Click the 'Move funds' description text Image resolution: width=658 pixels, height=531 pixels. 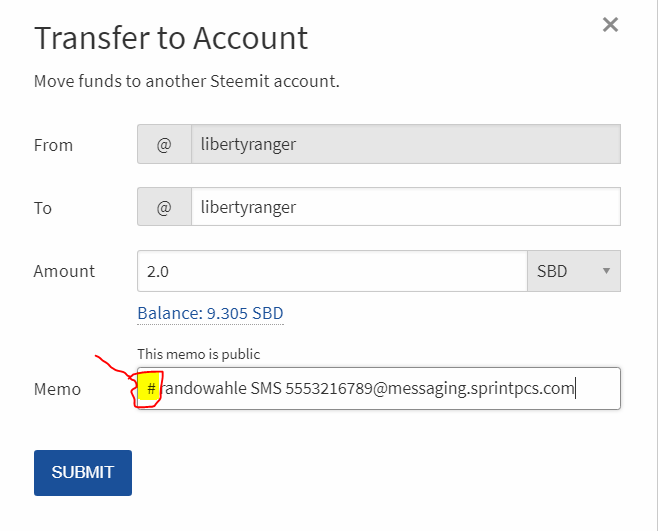[x=186, y=81]
